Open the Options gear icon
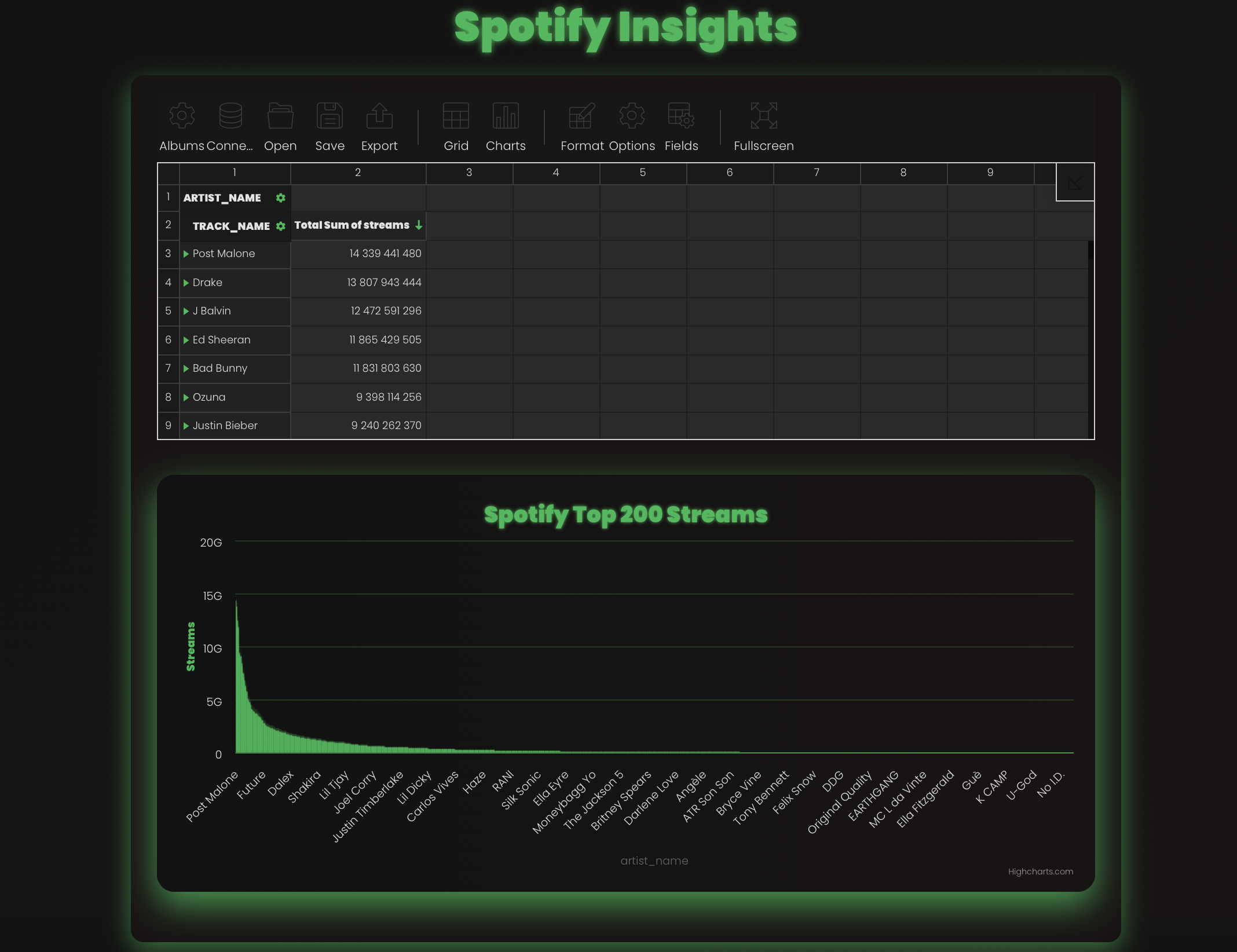The height and width of the screenshot is (952, 1237). (632, 116)
